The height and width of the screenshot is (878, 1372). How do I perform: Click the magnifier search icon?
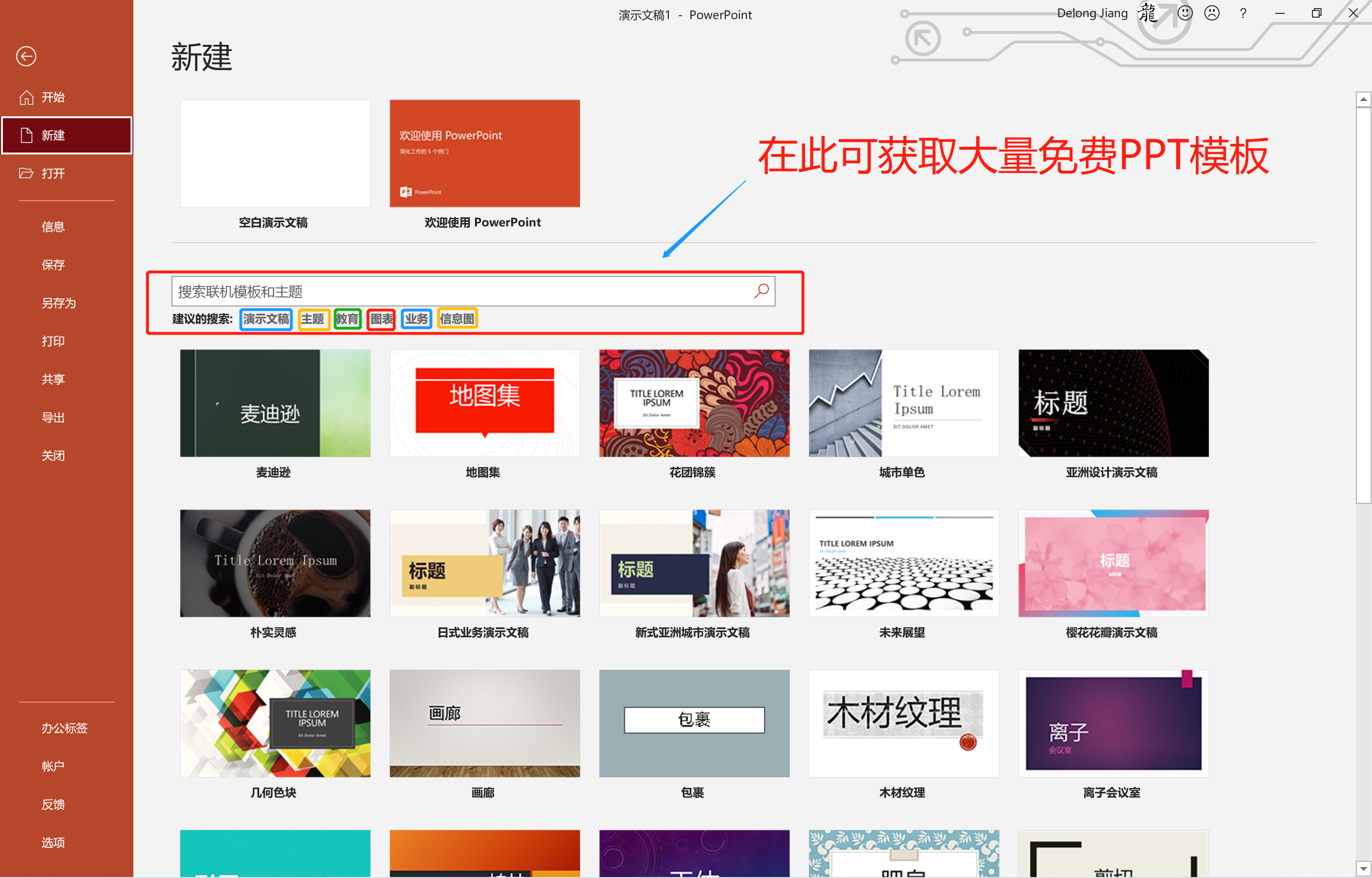pyautogui.click(x=761, y=291)
